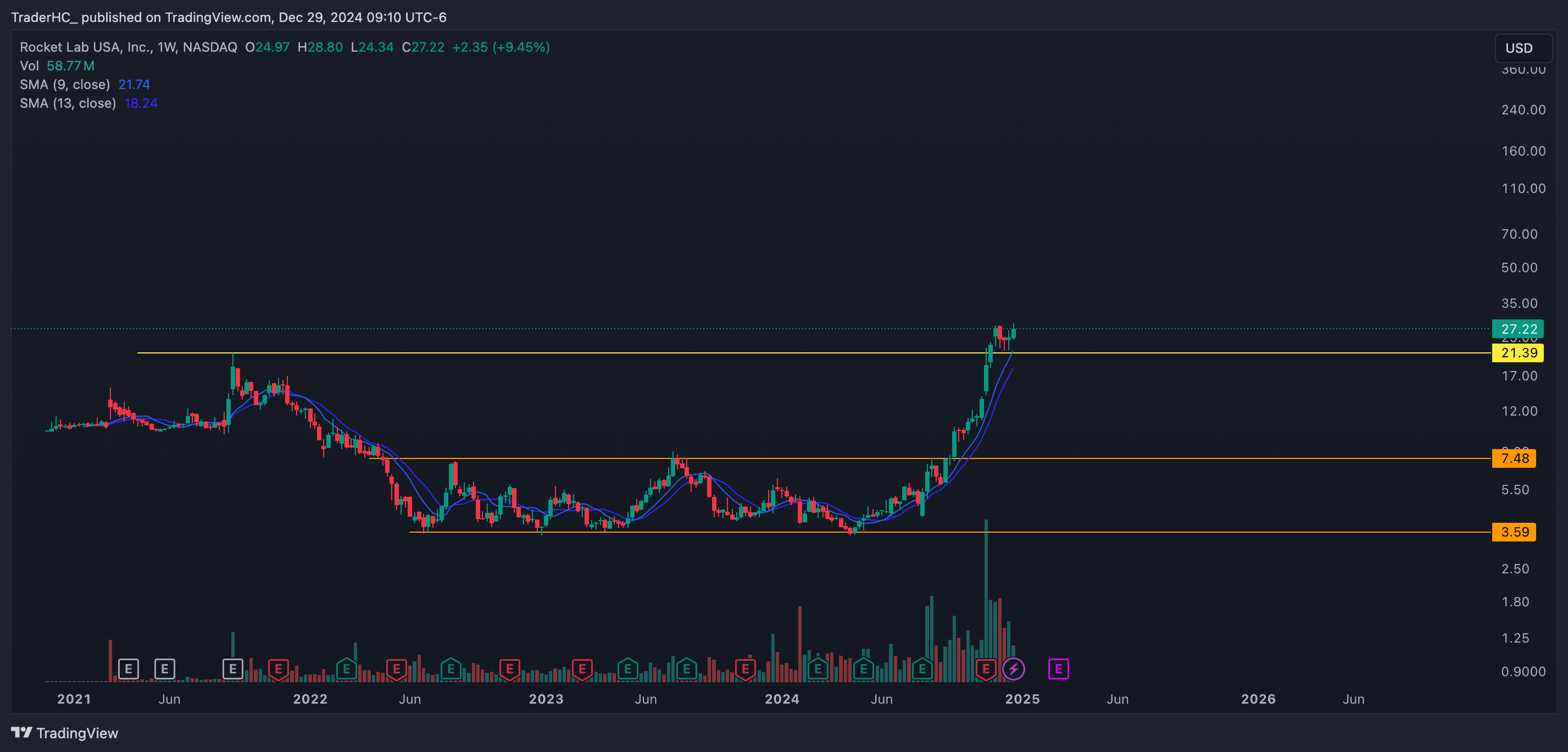Click the 2021 label on the time axis
This screenshot has height=752, width=1568.
click(74, 699)
